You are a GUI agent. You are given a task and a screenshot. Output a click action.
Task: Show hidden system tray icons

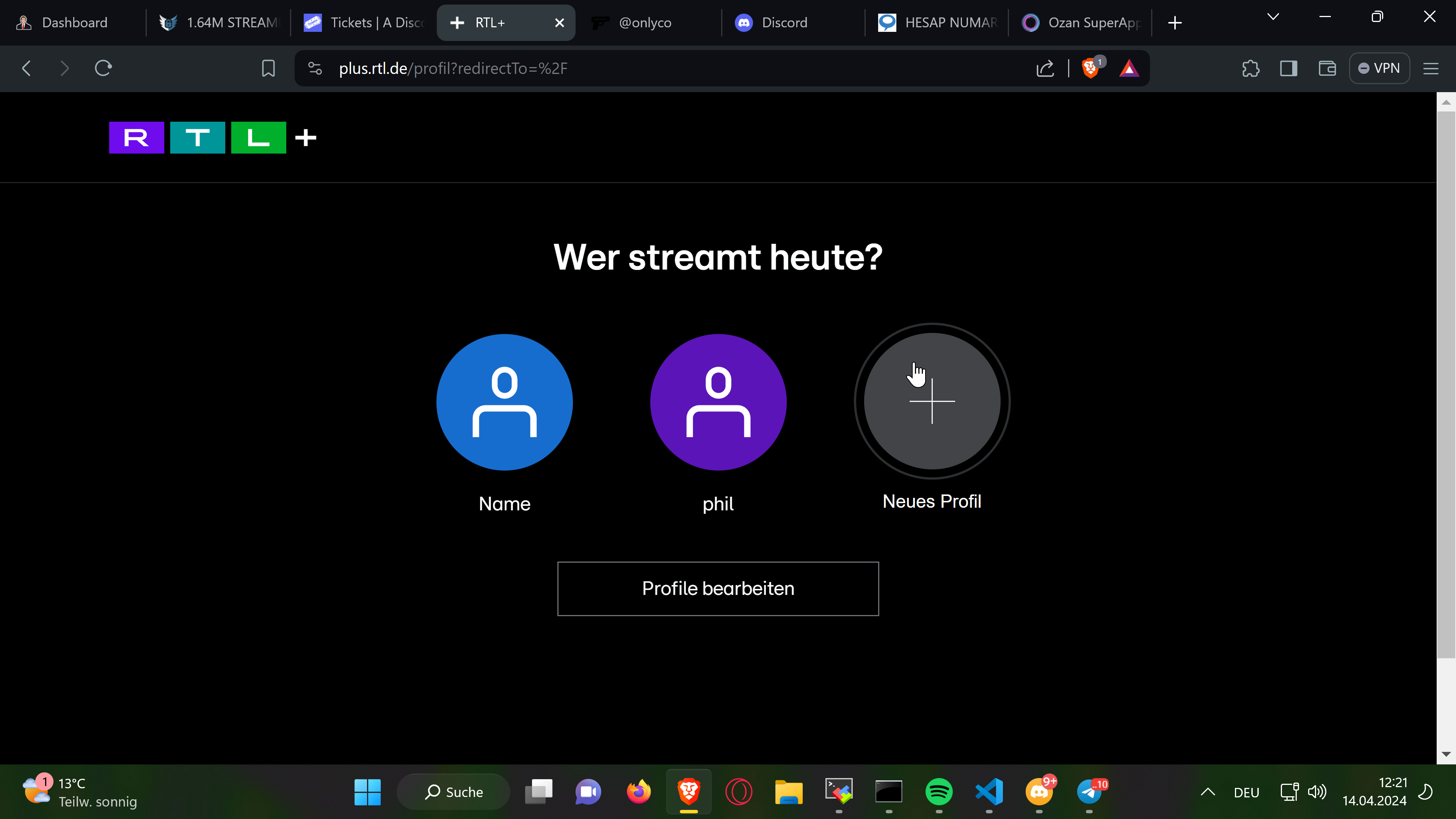coord(1207,792)
